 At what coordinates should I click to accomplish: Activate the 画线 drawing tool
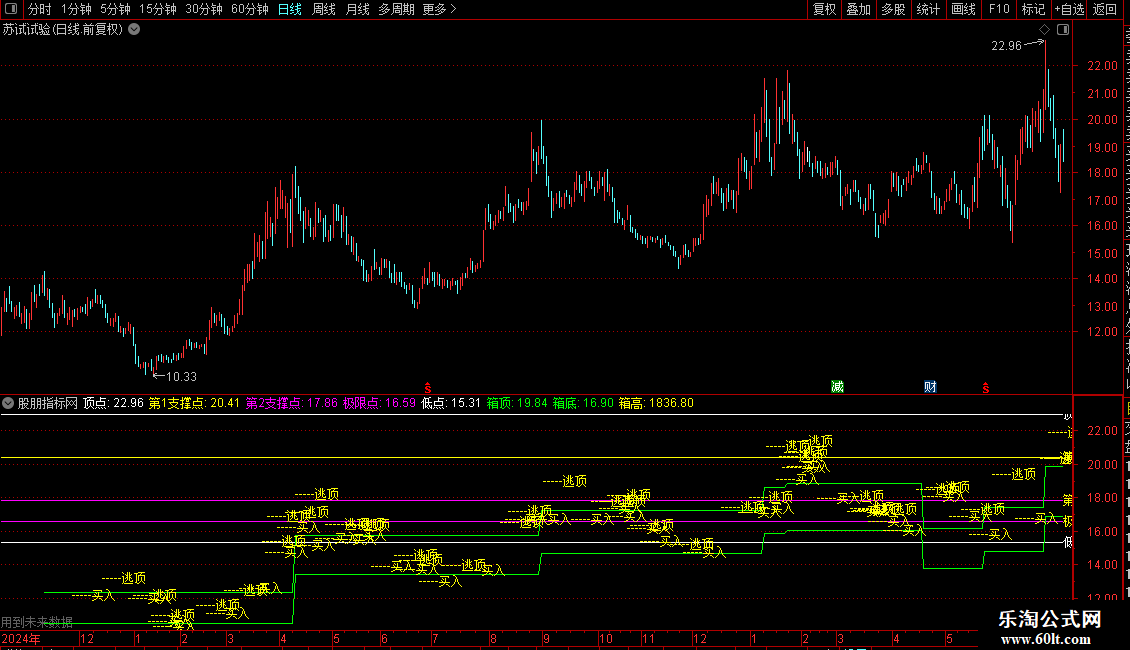pyautogui.click(x=964, y=9)
